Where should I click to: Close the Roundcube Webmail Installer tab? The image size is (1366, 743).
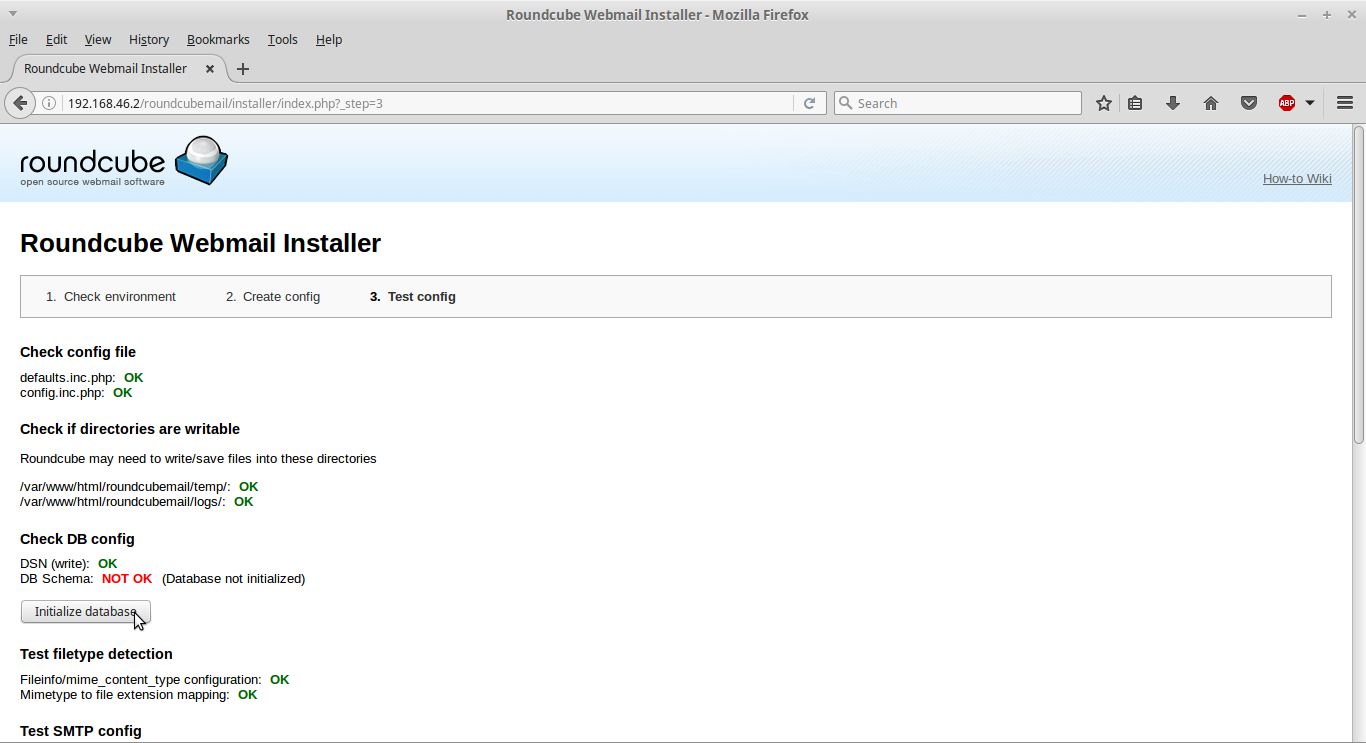pos(210,69)
